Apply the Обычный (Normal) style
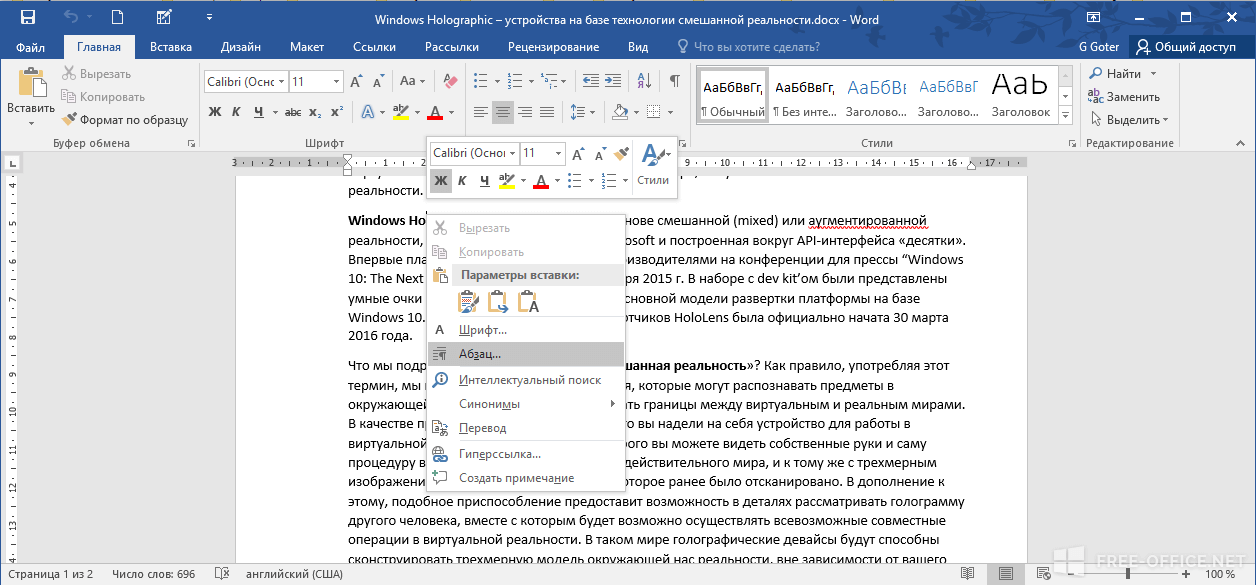Image resolution: width=1256 pixels, height=585 pixels. (x=733, y=96)
